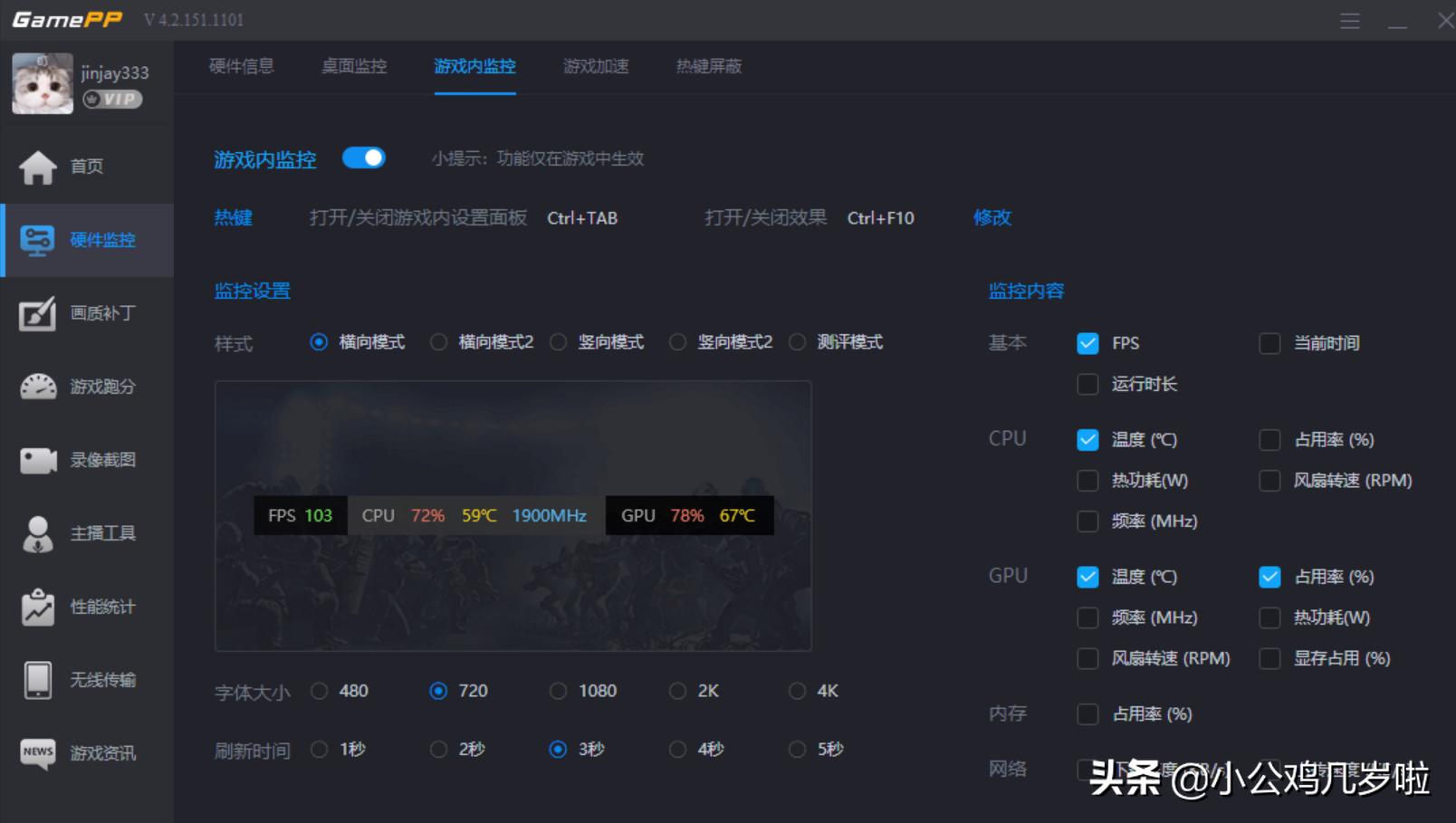Select the 硬件监控 sidebar icon

pyautogui.click(x=86, y=240)
